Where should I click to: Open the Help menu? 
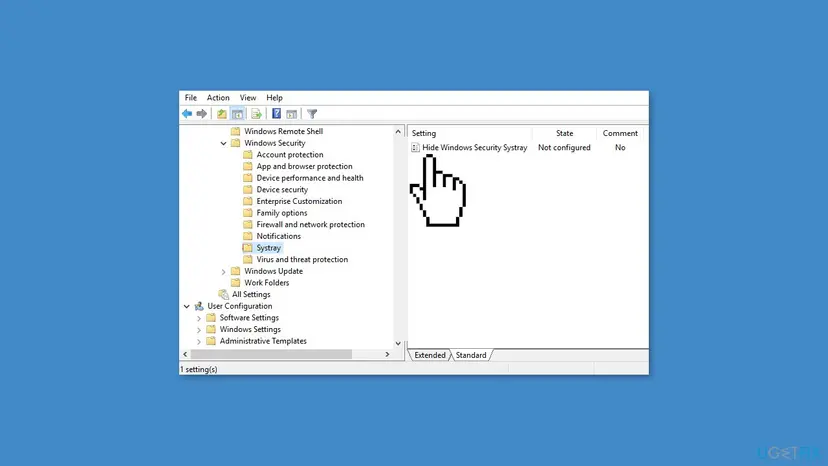tap(274, 98)
